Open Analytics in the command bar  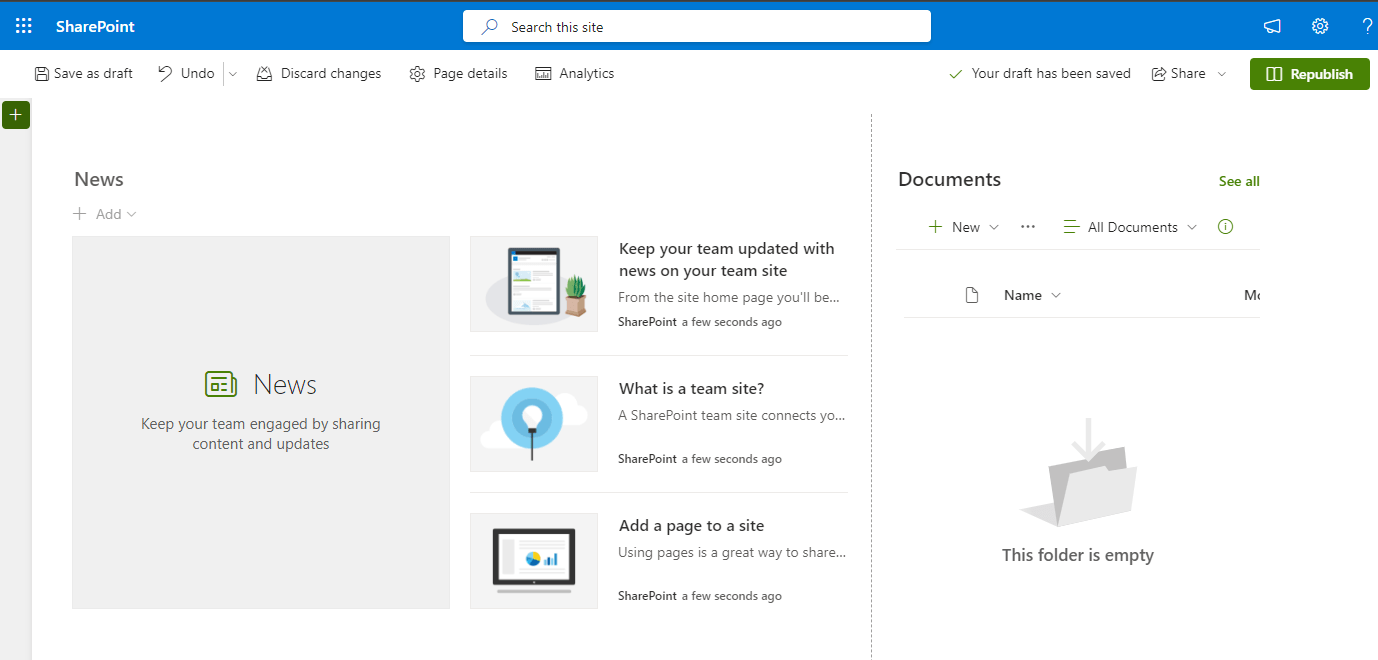[x=575, y=74]
